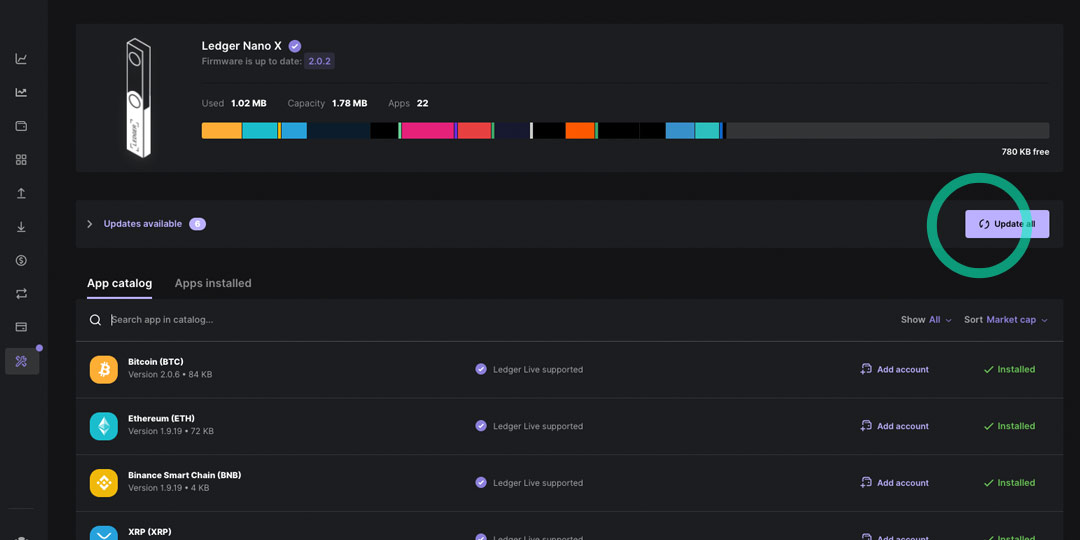Image resolution: width=1080 pixels, height=540 pixels.
Task: Open the Market trend icon in sidebar
Action: click(21, 92)
